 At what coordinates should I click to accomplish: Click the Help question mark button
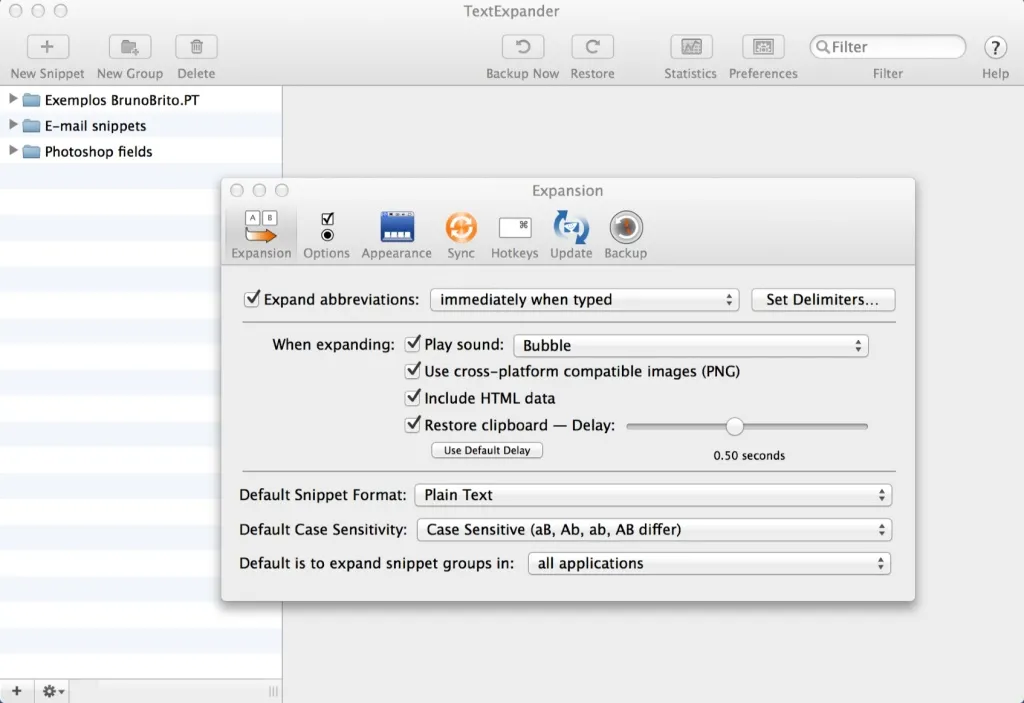pos(995,47)
